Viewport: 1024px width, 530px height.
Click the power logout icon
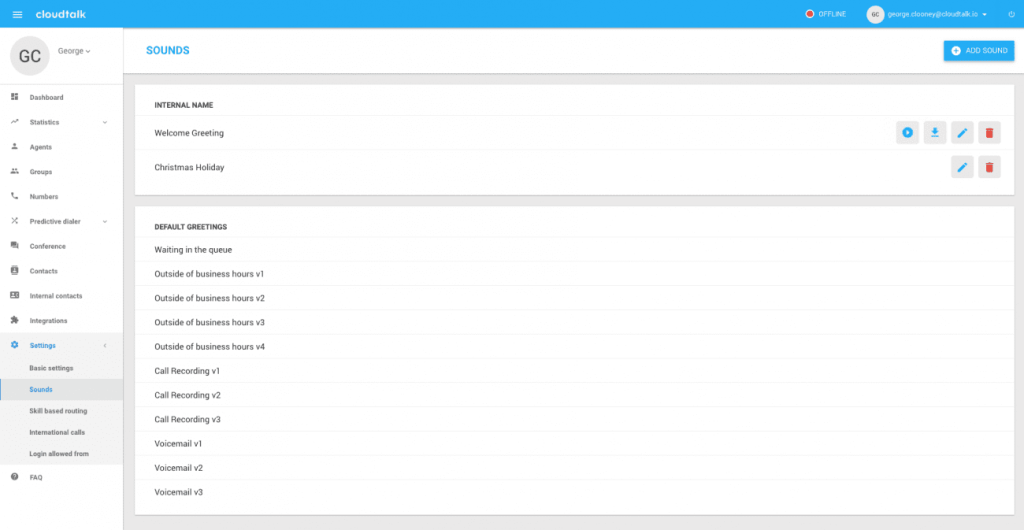coord(1012,14)
